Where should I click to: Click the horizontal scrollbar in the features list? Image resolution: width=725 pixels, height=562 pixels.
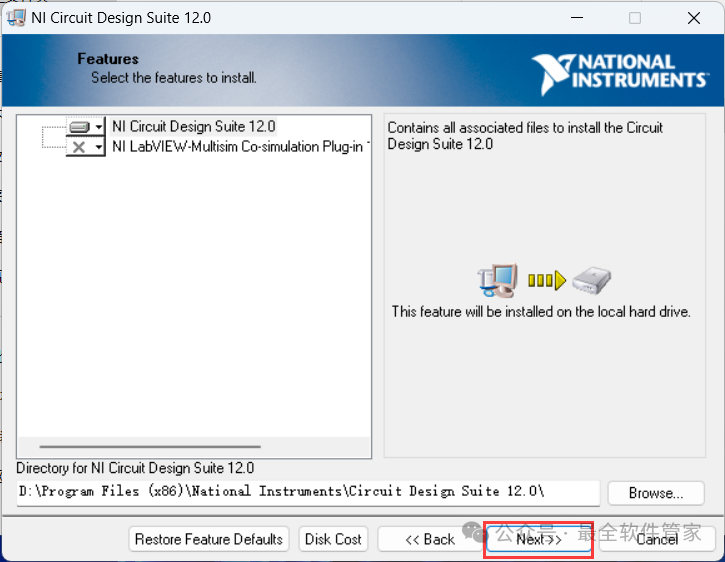150,447
